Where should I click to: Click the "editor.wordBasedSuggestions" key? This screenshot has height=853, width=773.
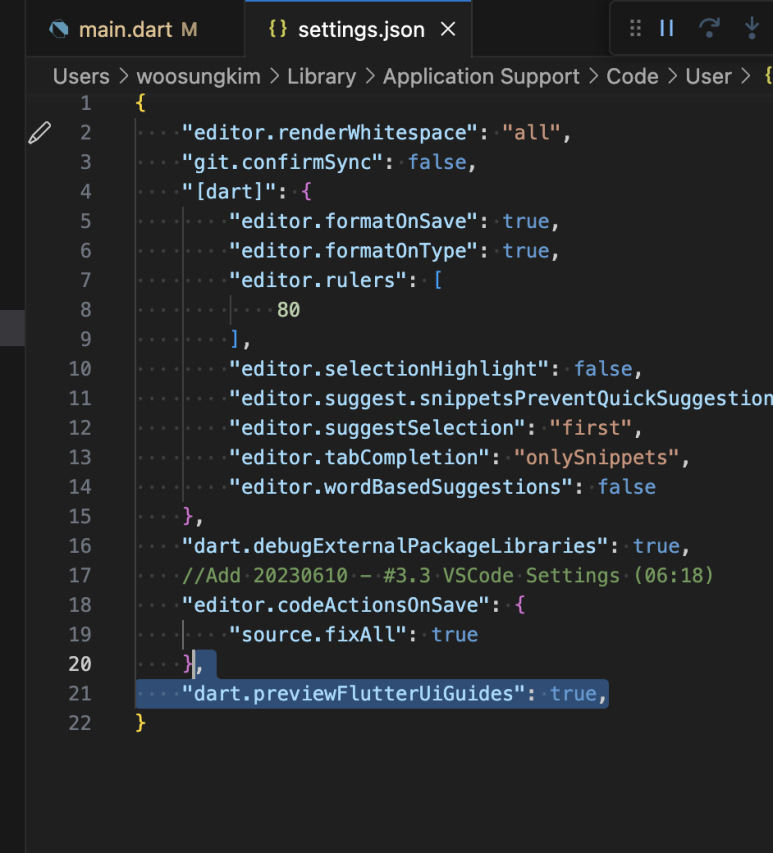click(401, 487)
